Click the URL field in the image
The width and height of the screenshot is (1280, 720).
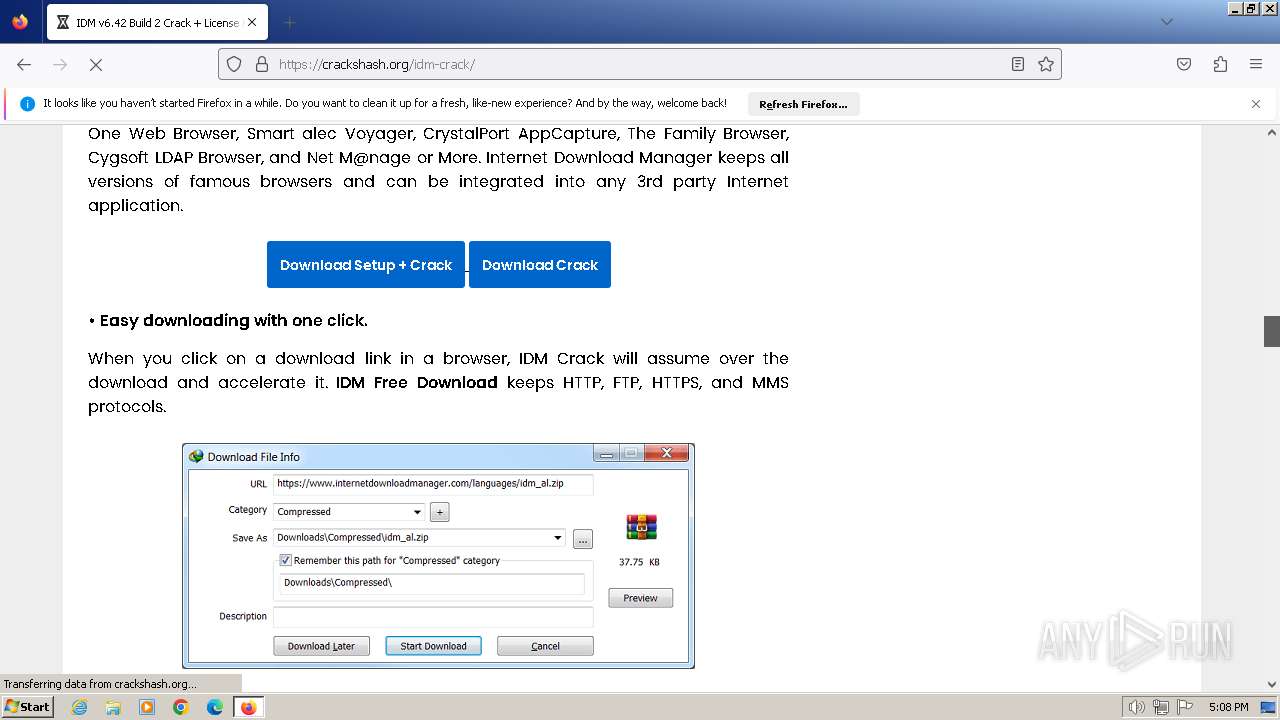tap(433, 484)
